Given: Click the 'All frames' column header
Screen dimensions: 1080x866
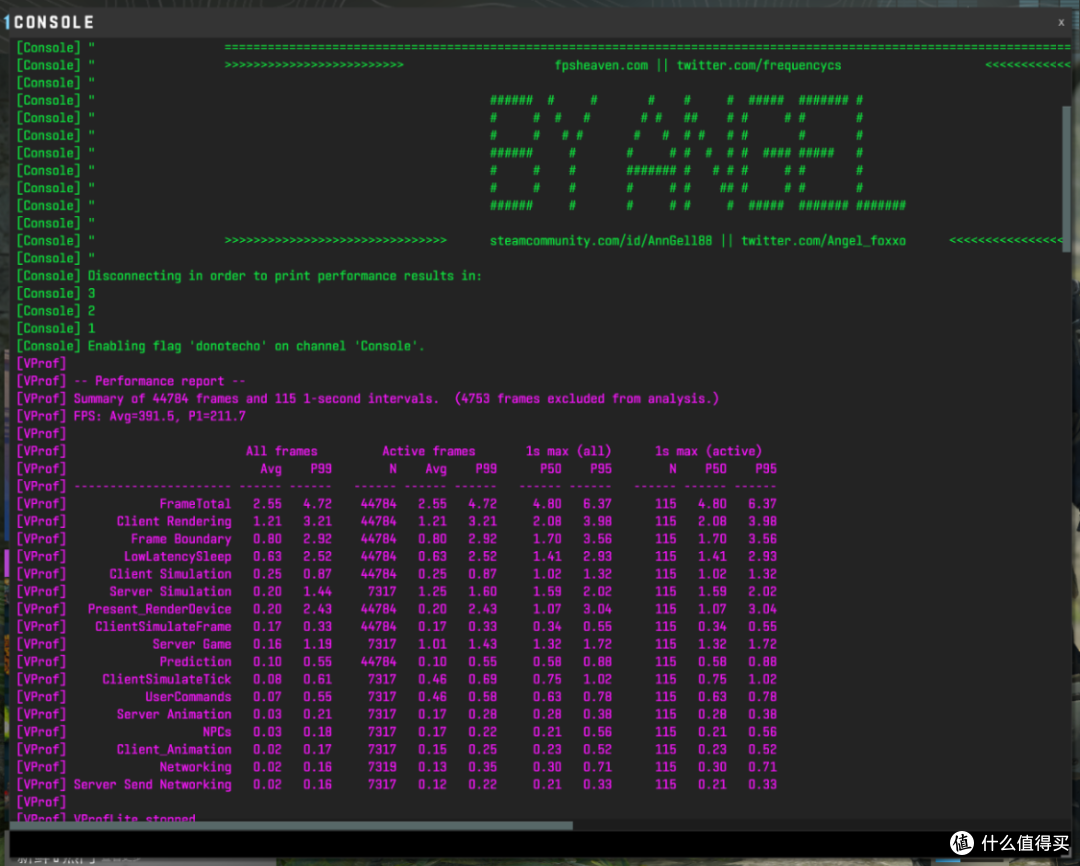Looking at the screenshot, I should (x=281, y=451).
